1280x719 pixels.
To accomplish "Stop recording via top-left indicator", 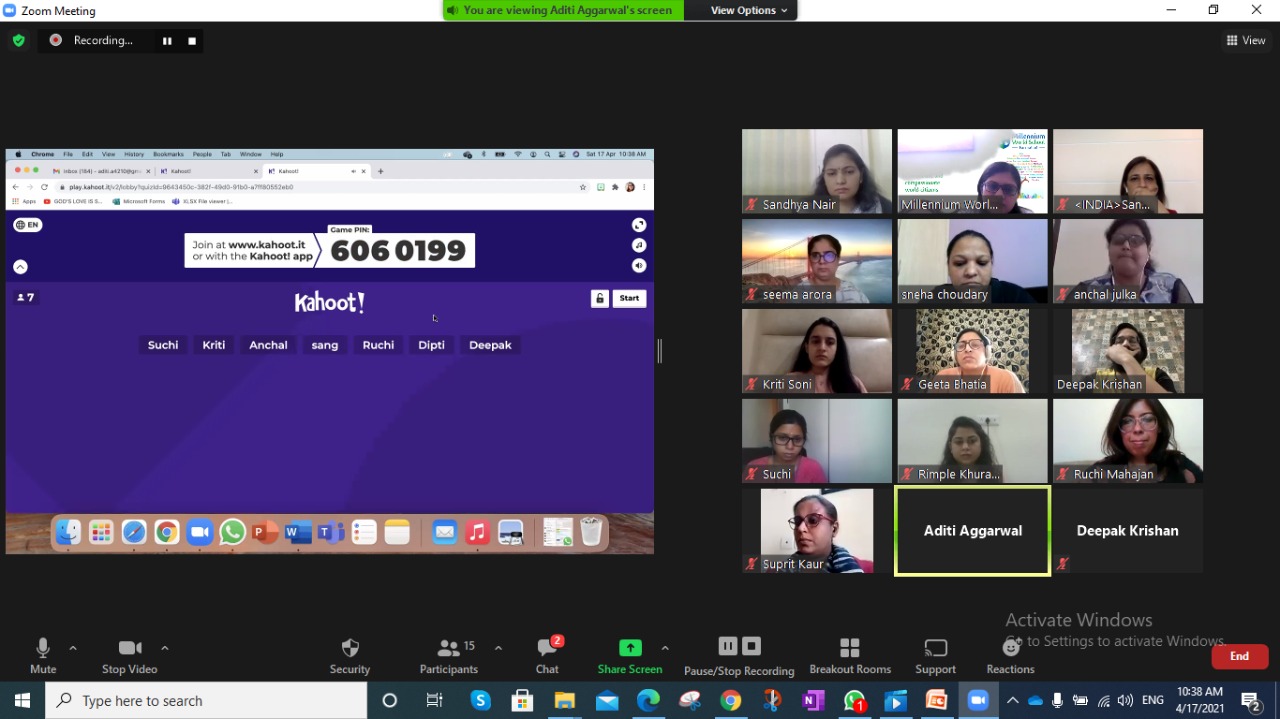I will 192,41.
